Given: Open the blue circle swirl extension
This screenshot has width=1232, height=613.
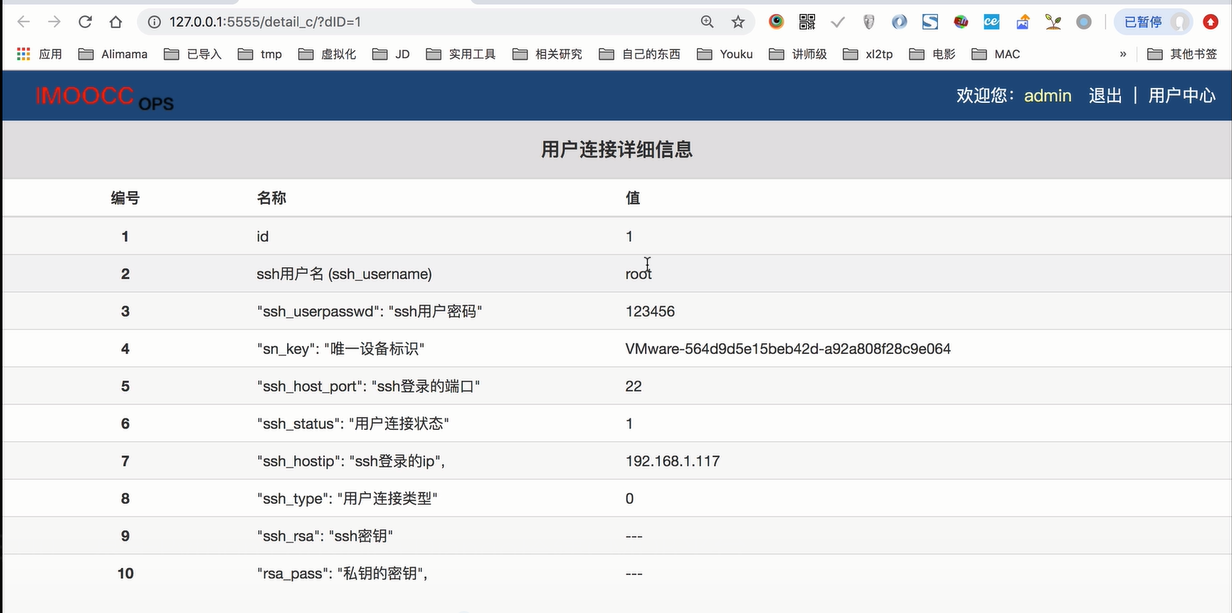Looking at the screenshot, I should click(x=899, y=21).
